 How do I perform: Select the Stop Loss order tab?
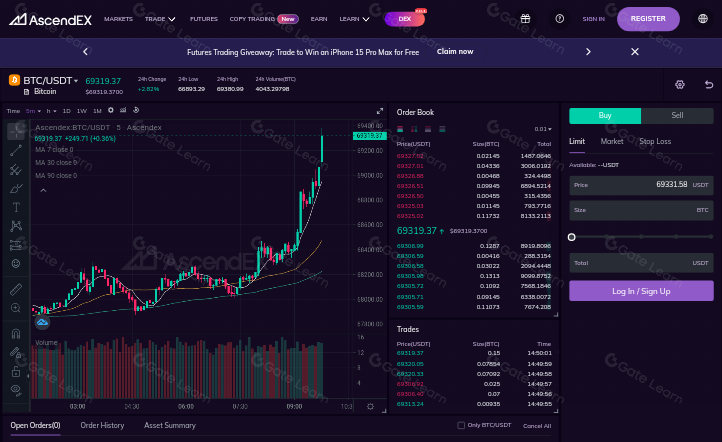click(x=655, y=142)
